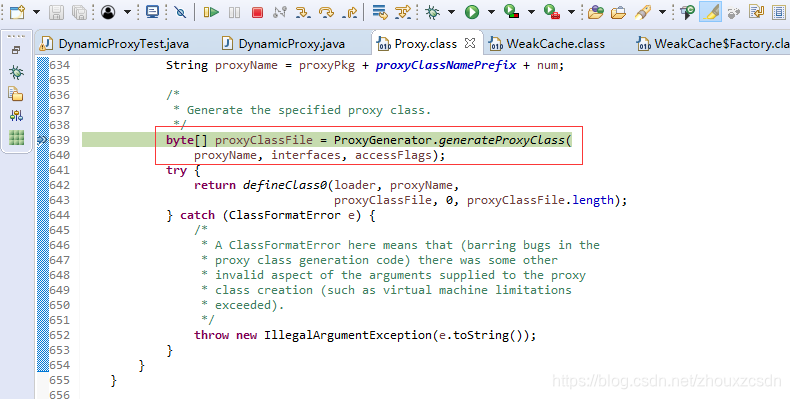
Task: Click the comment 'Generate the specified proxy class.'
Action: coord(309,110)
